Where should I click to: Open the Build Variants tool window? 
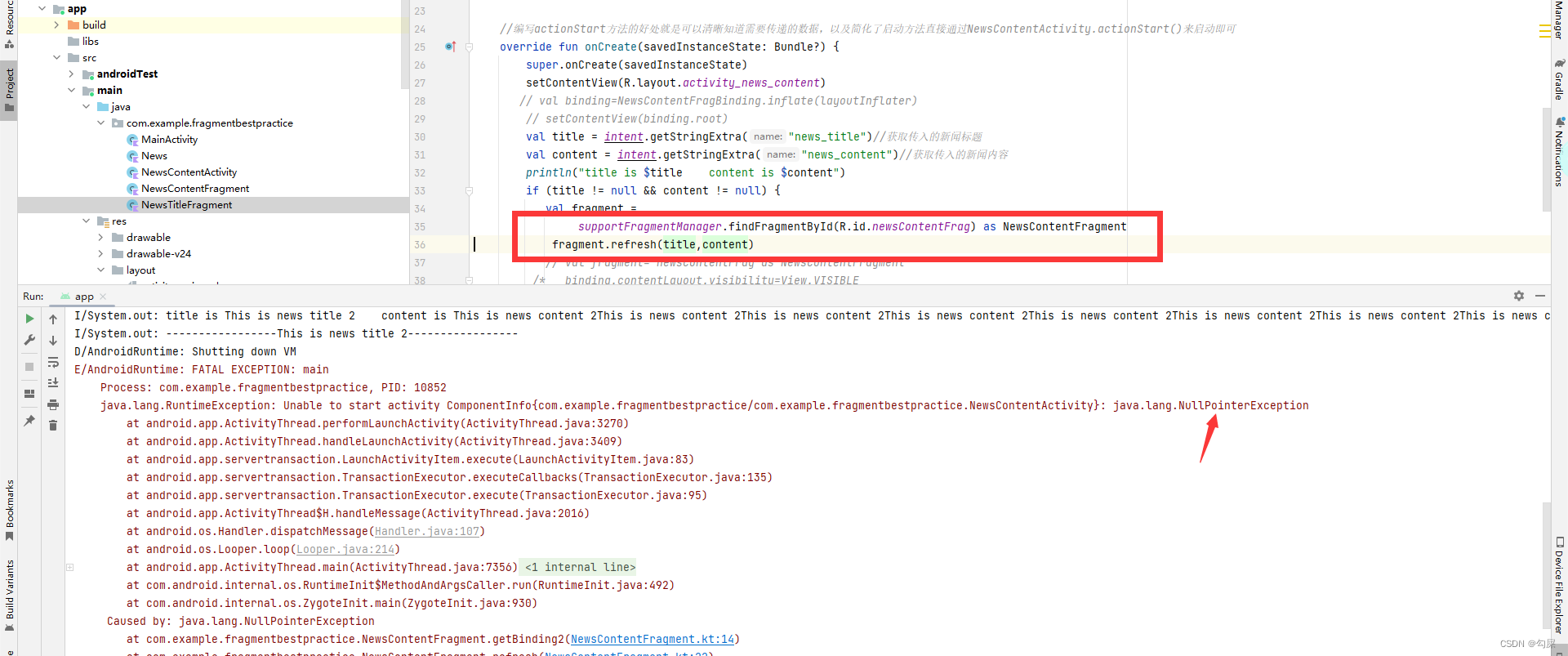9,595
